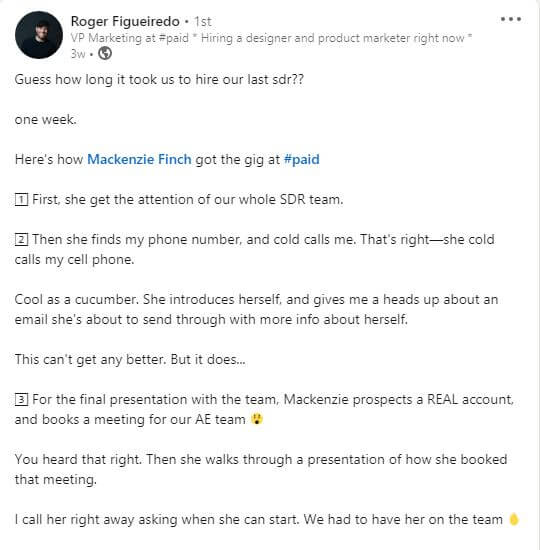Open the blue #paid hashtag link

(x=302, y=160)
